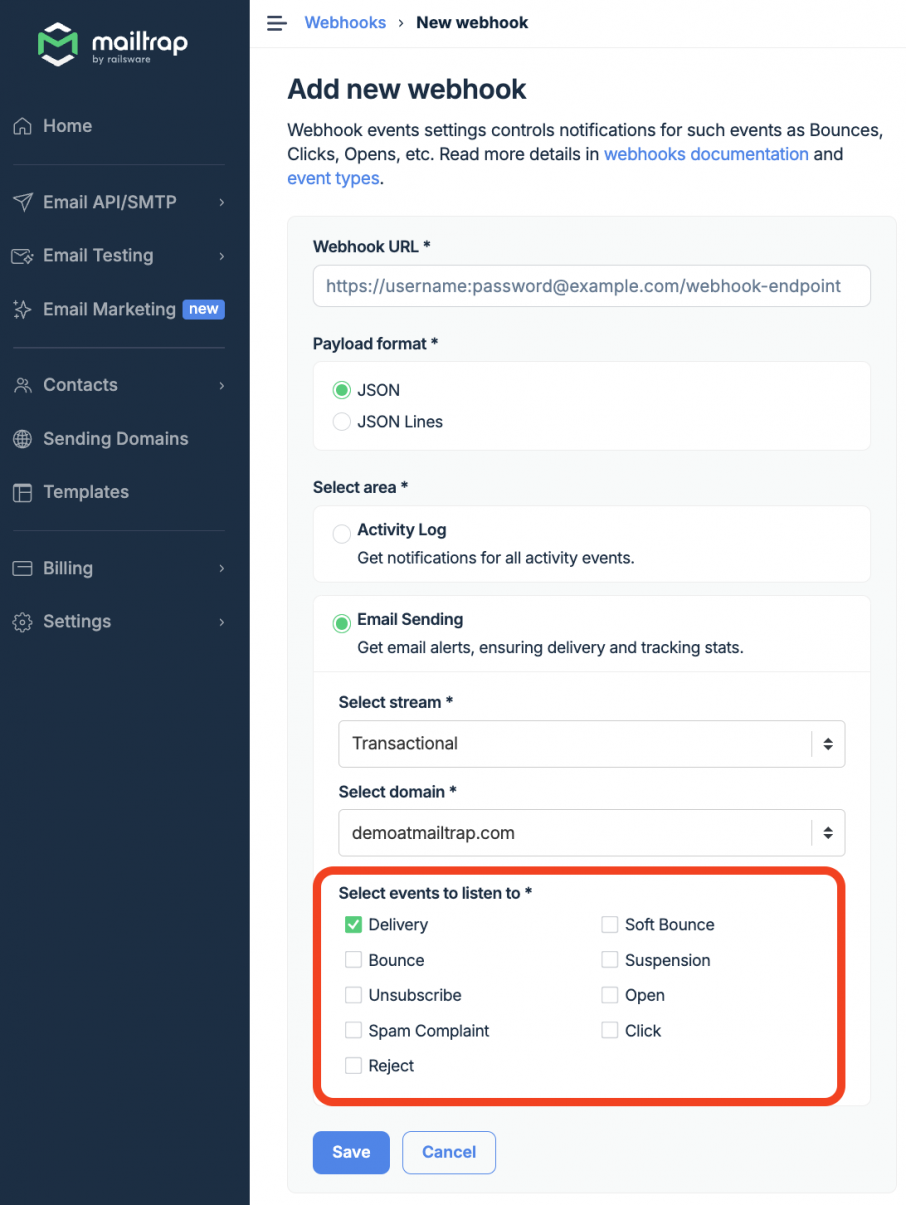Viewport: 906px width, 1205px height.
Task: Click the Email Testing inbox icon
Action: click(21, 256)
